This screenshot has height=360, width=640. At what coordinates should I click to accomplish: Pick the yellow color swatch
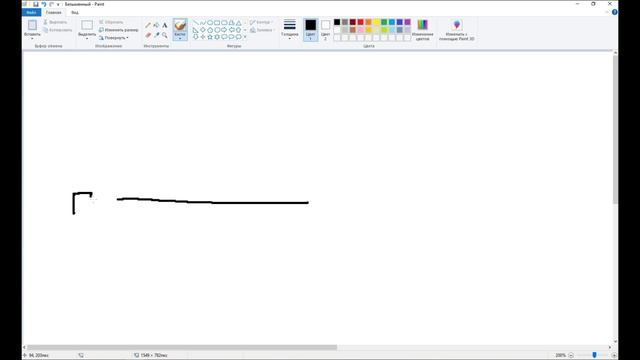click(x=376, y=22)
